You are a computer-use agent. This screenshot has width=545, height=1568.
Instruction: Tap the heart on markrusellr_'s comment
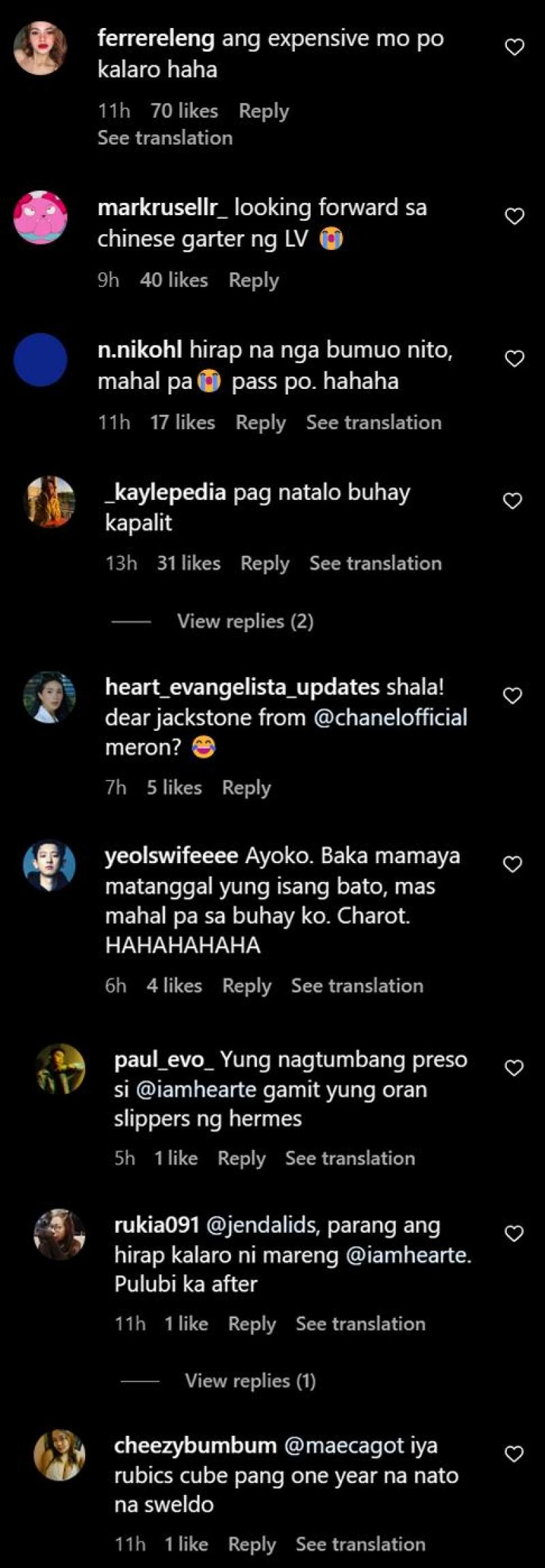pos(514,217)
